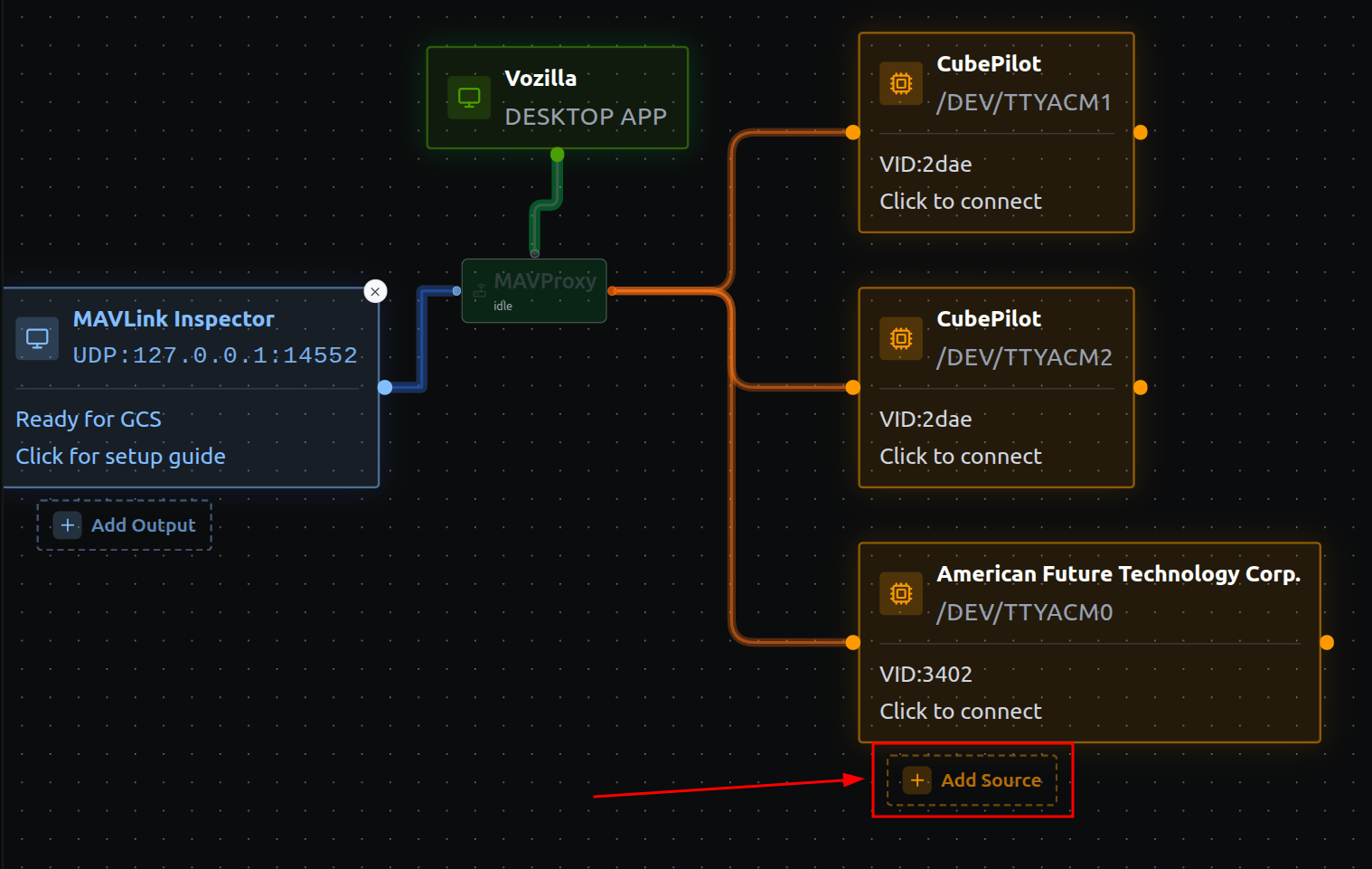Viewport: 1372px width, 869px height.
Task: Click the green port below Vozilla node
Action: (x=558, y=155)
